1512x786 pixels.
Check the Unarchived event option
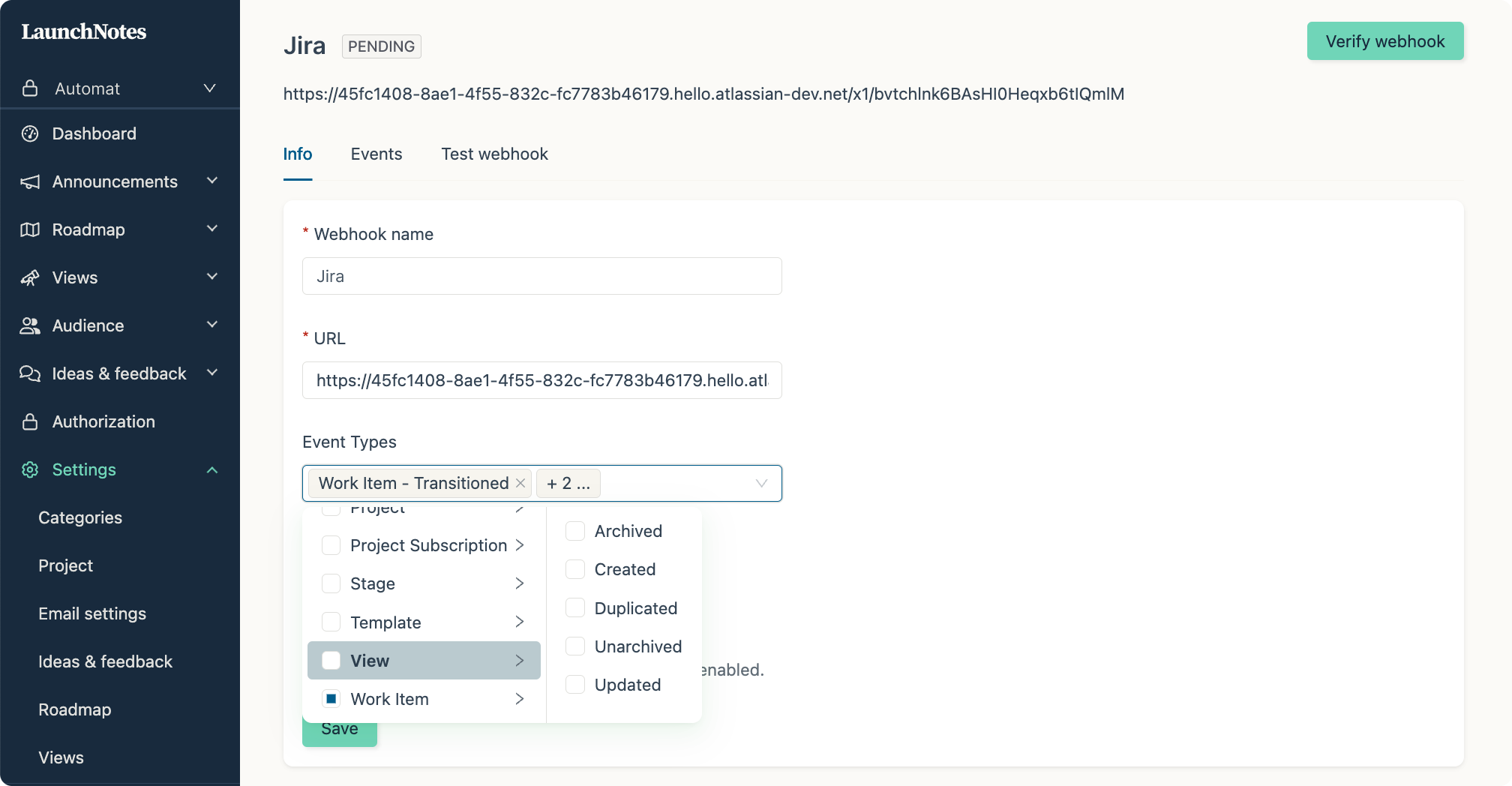point(575,646)
